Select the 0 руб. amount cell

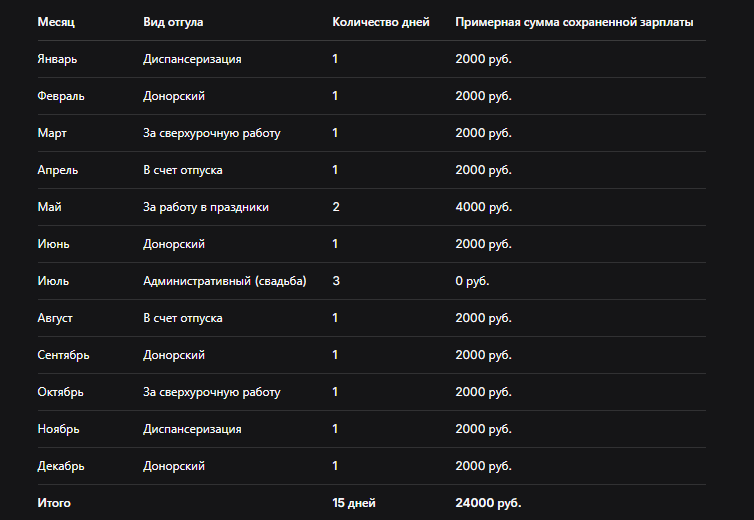472,281
